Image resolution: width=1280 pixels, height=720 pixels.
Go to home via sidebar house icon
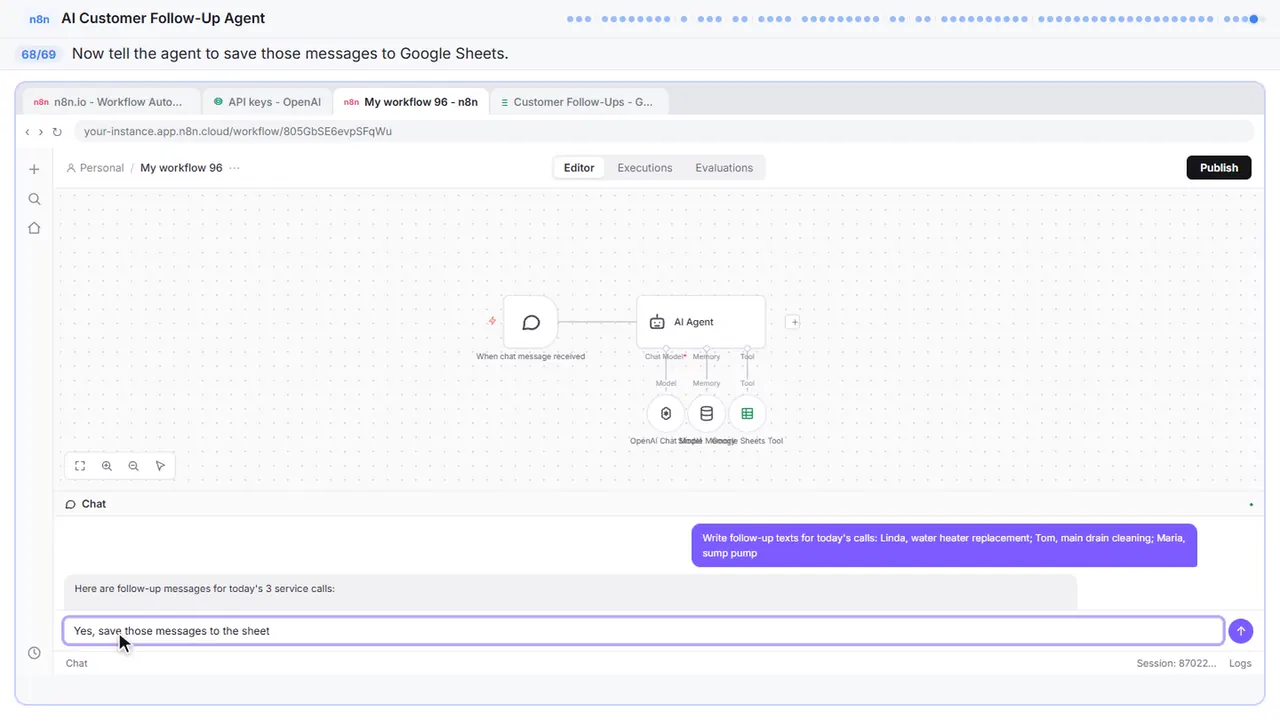(34, 228)
